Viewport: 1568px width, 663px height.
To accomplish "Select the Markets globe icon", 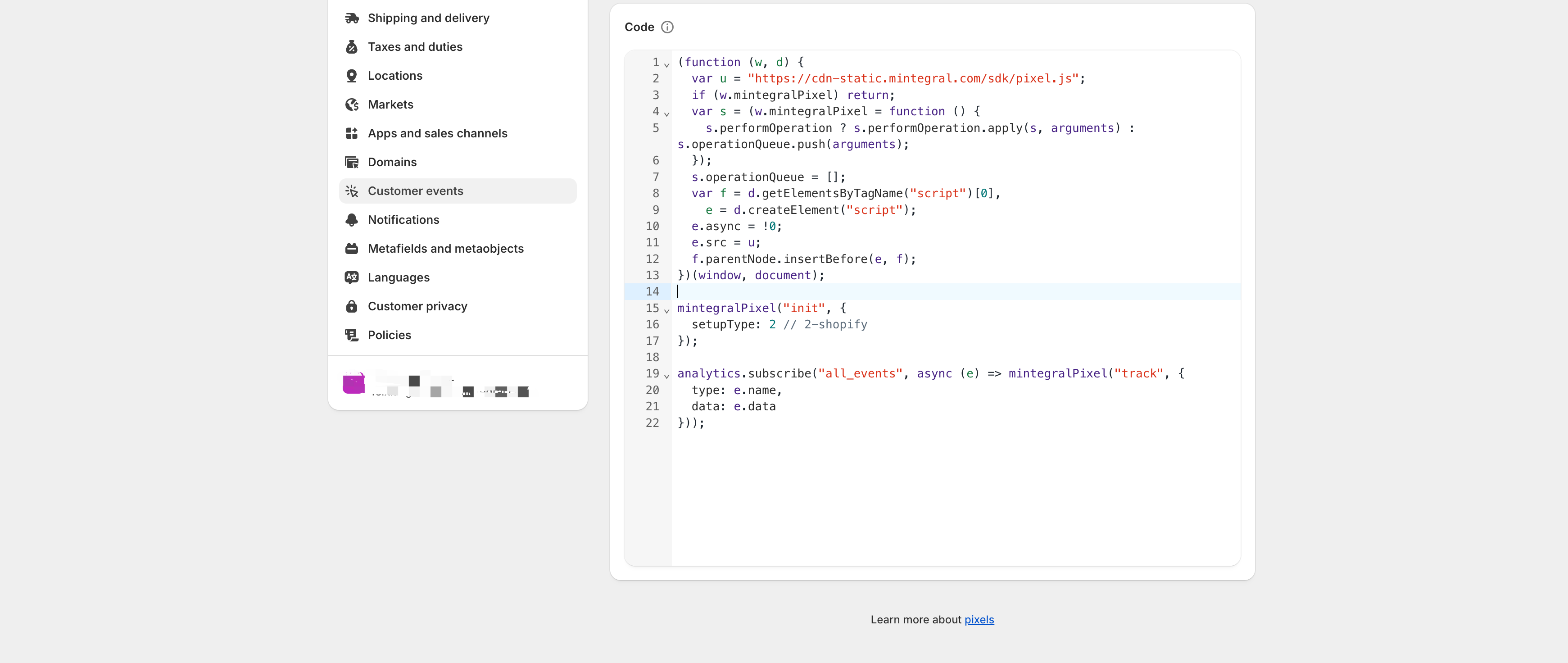I will tap(353, 104).
